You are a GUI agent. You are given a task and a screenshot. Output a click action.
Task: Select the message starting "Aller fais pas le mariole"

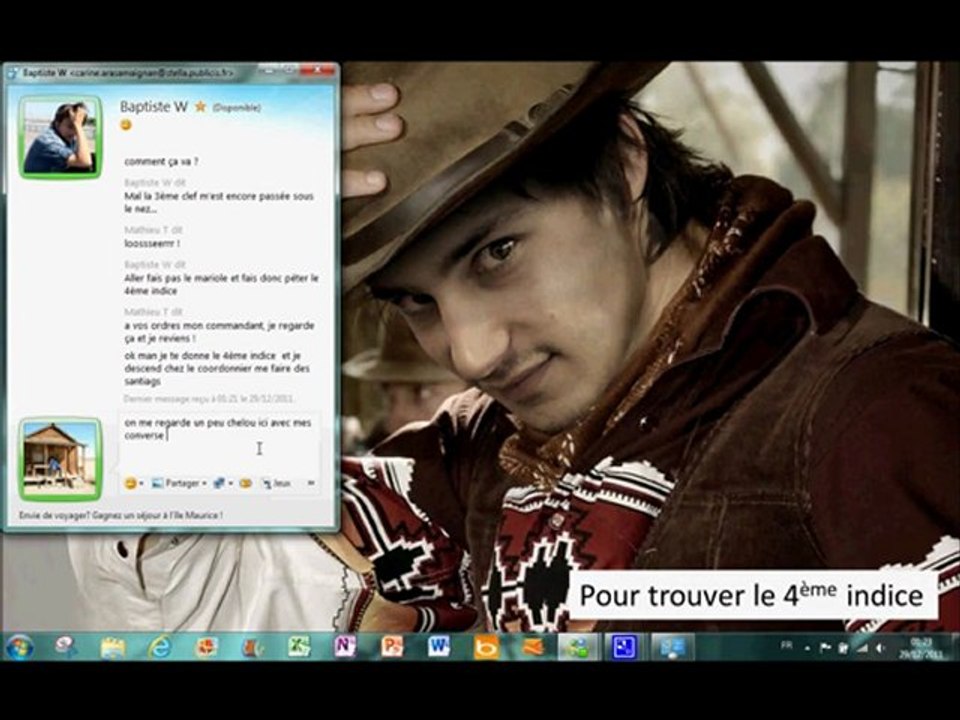(222, 284)
